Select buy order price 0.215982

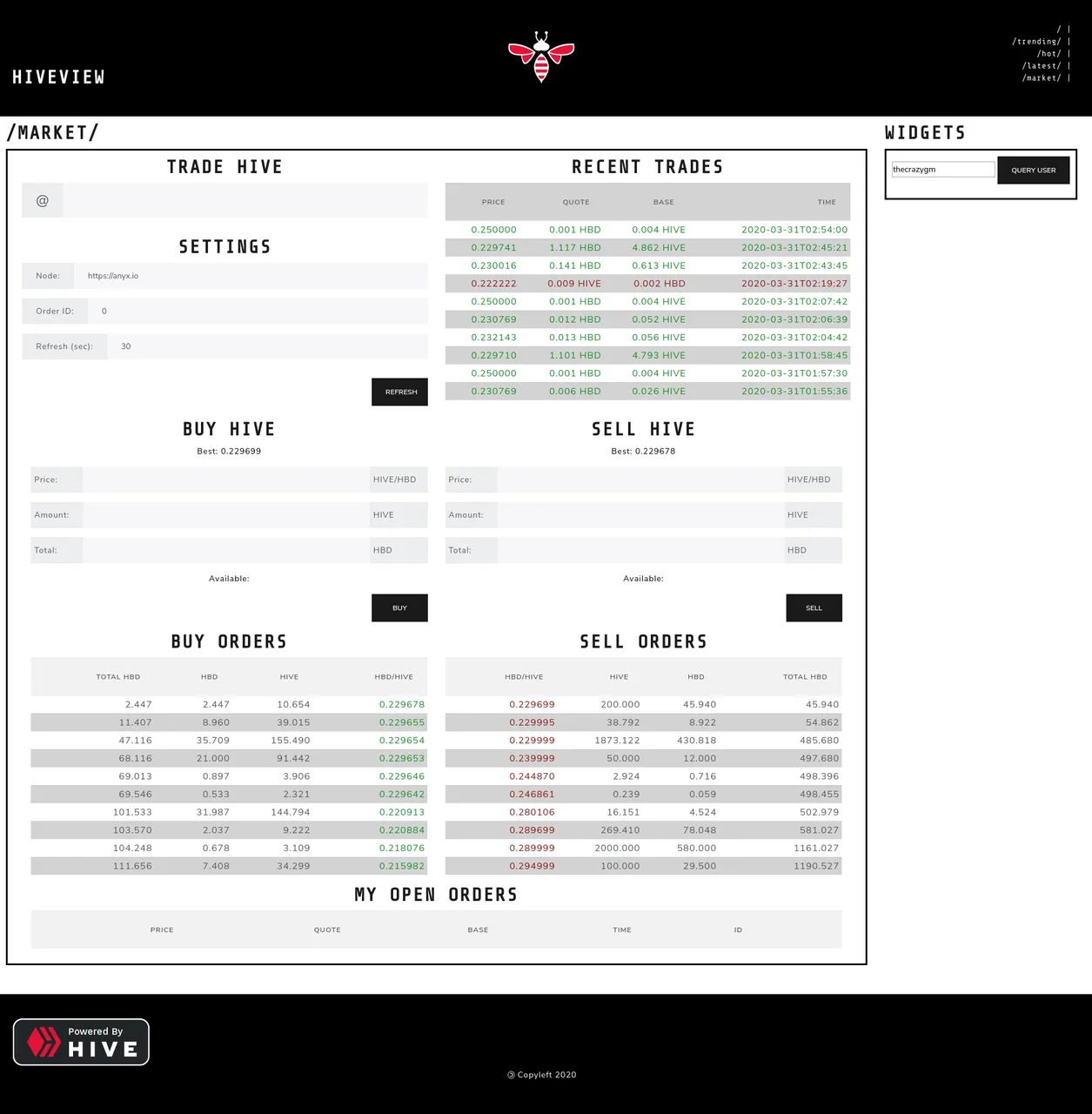402,866
